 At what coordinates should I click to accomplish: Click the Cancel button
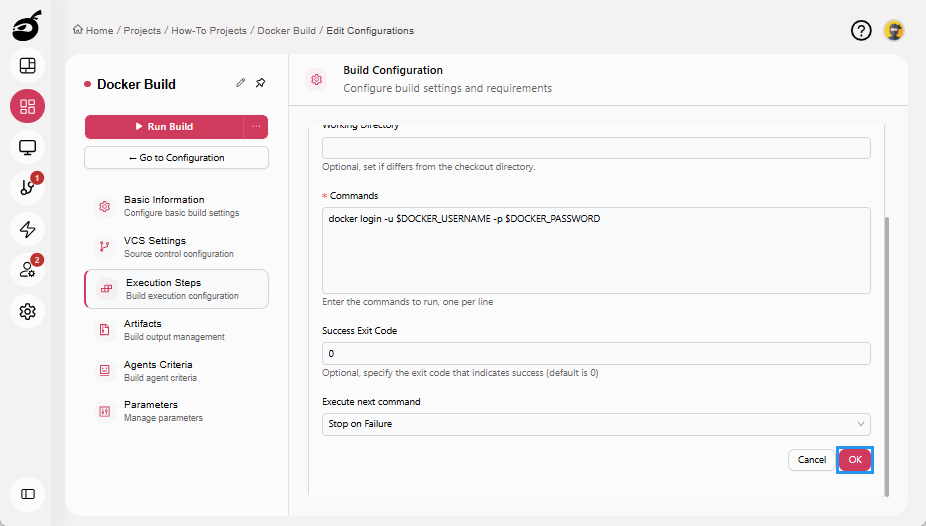pyautogui.click(x=811, y=459)
